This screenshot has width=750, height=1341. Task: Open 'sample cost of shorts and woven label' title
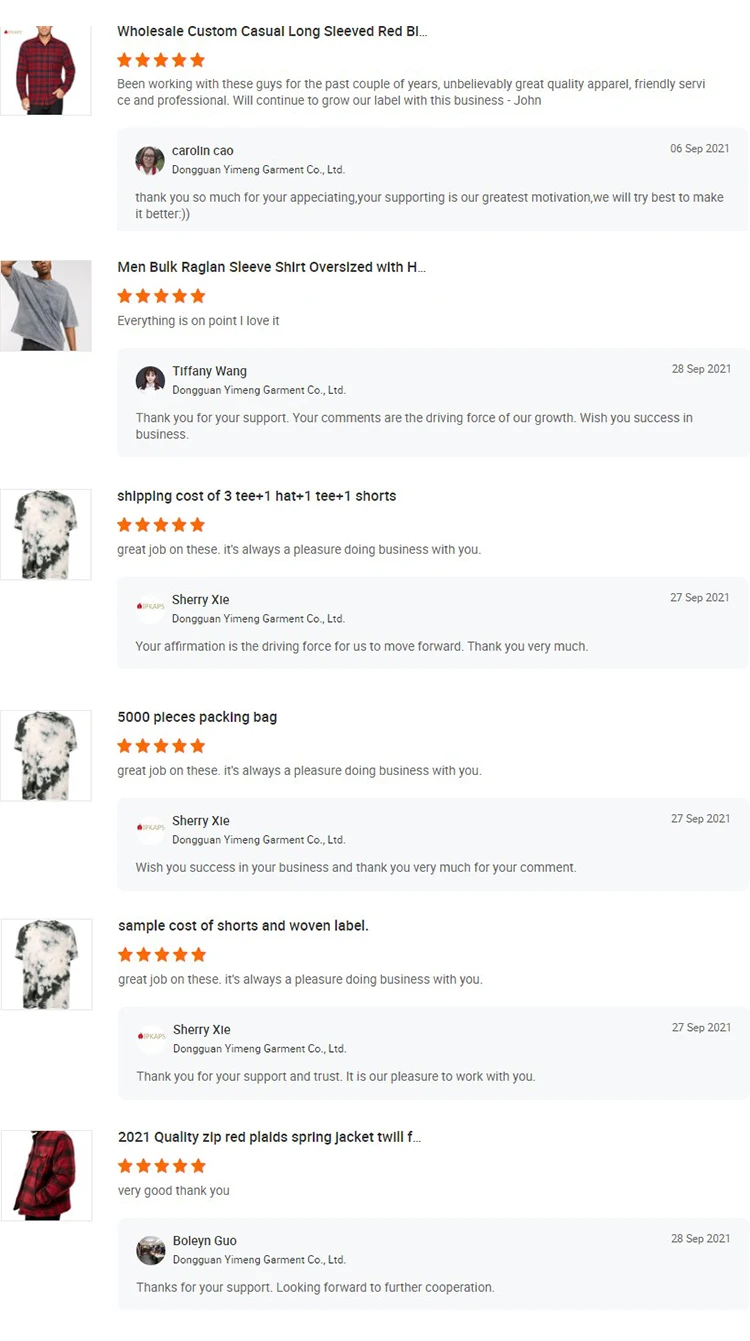(243, 926)
